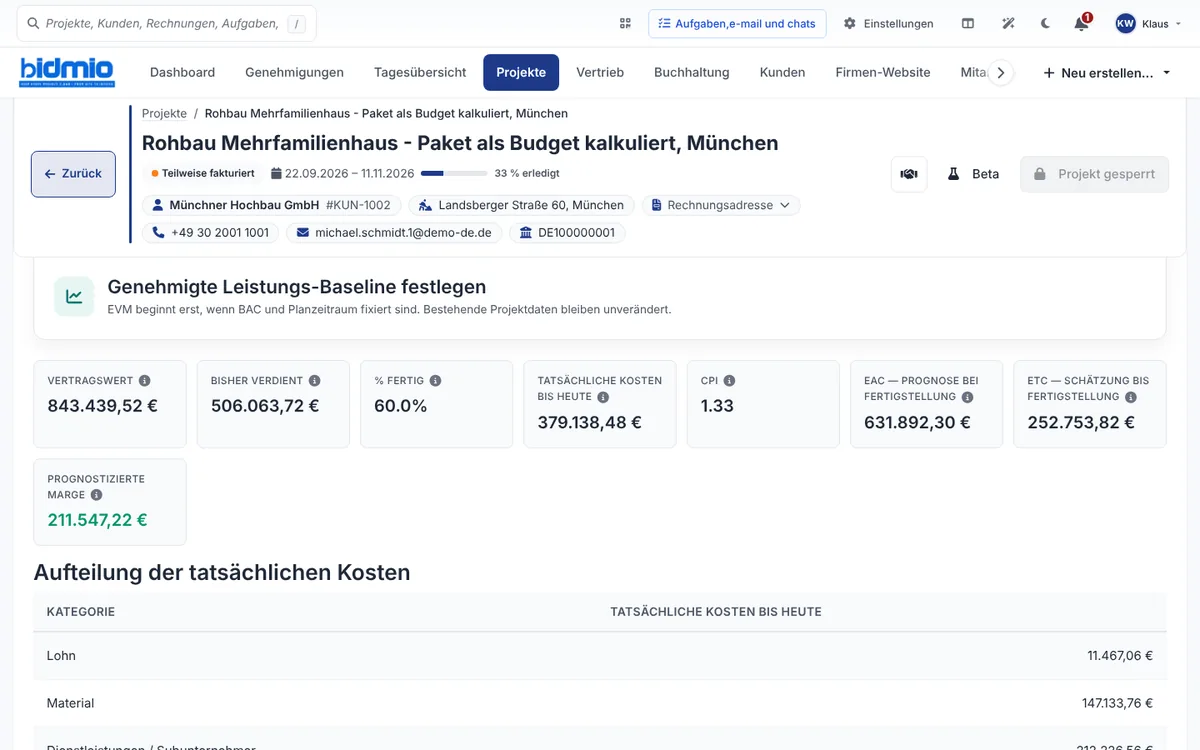The image size is (1200, 750).
Task: Toggle the split layout panel icon
Action: pos(968,23)
